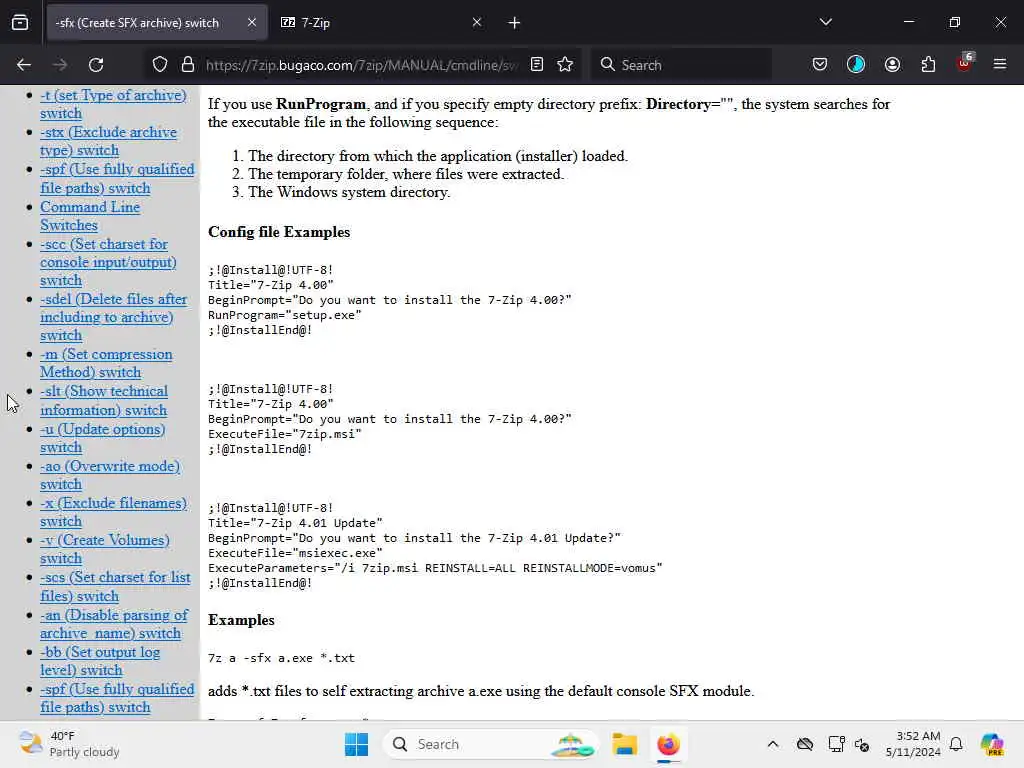Viewport: 1024px width, 768px height.
Task: Open the Extensions puzzle piece menu
Action: (929, 65)
